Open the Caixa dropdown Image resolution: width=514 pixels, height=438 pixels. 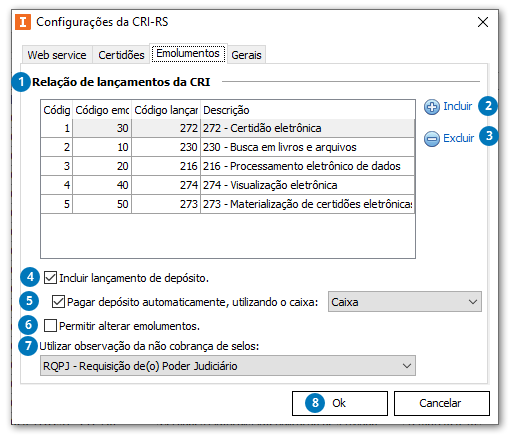[x=405, y=302]
